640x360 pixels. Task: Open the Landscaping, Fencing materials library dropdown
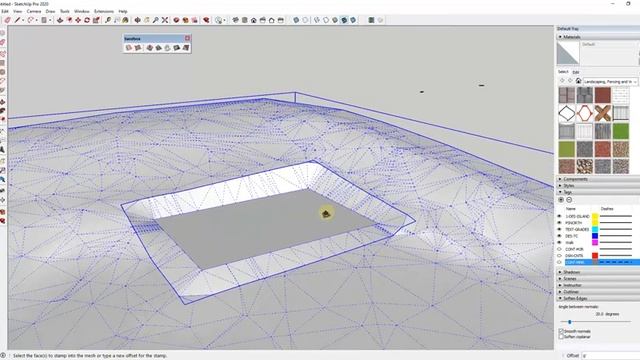point(610,82)
